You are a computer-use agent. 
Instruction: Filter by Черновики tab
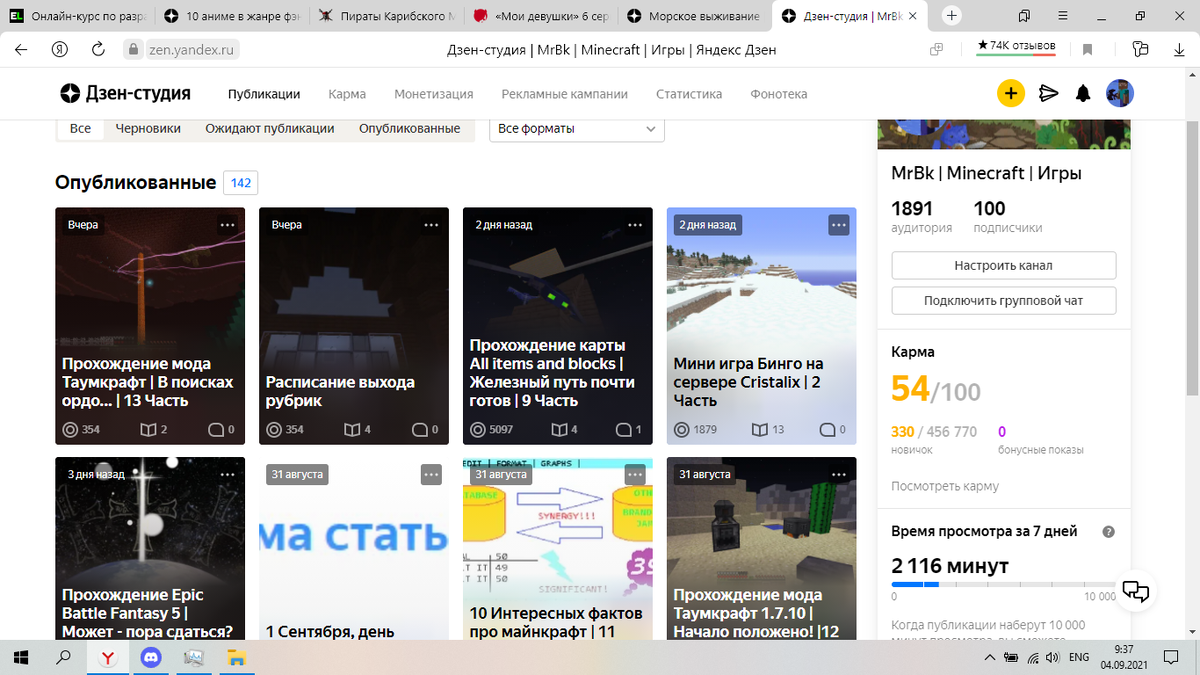[148, 128]
